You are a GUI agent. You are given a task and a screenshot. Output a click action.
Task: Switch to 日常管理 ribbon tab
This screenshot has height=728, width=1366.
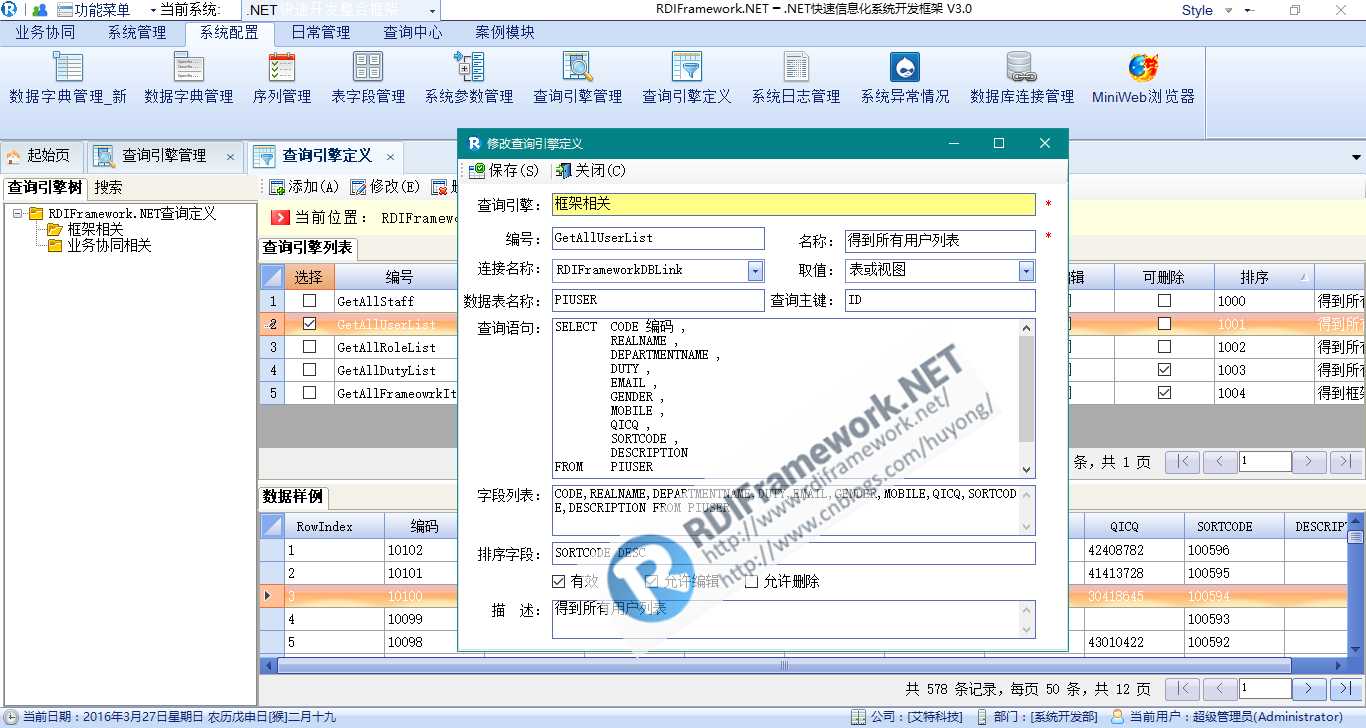click(x=321, y=32)
